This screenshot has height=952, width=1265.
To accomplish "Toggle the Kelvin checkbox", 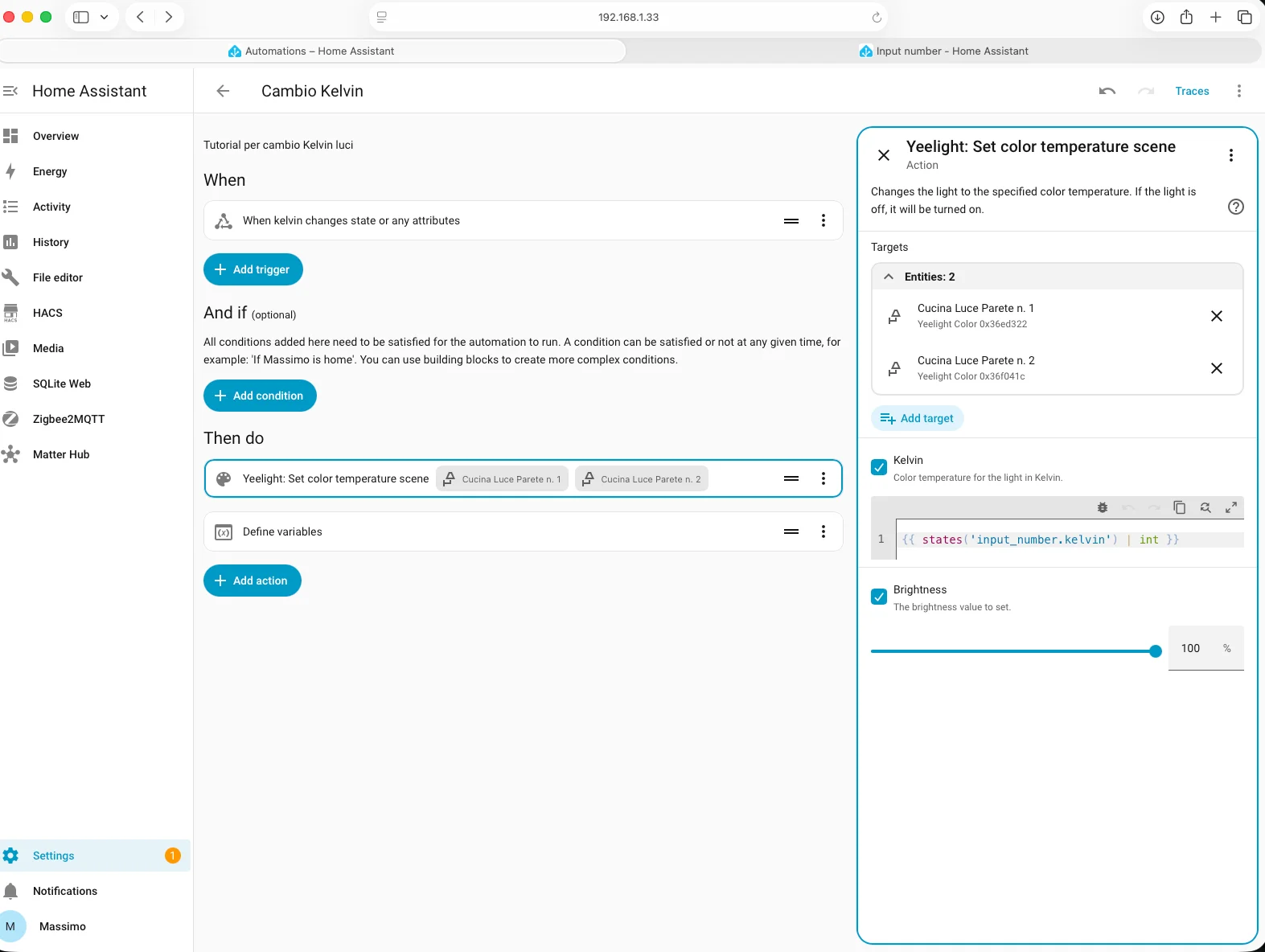I will click(879, 467).
